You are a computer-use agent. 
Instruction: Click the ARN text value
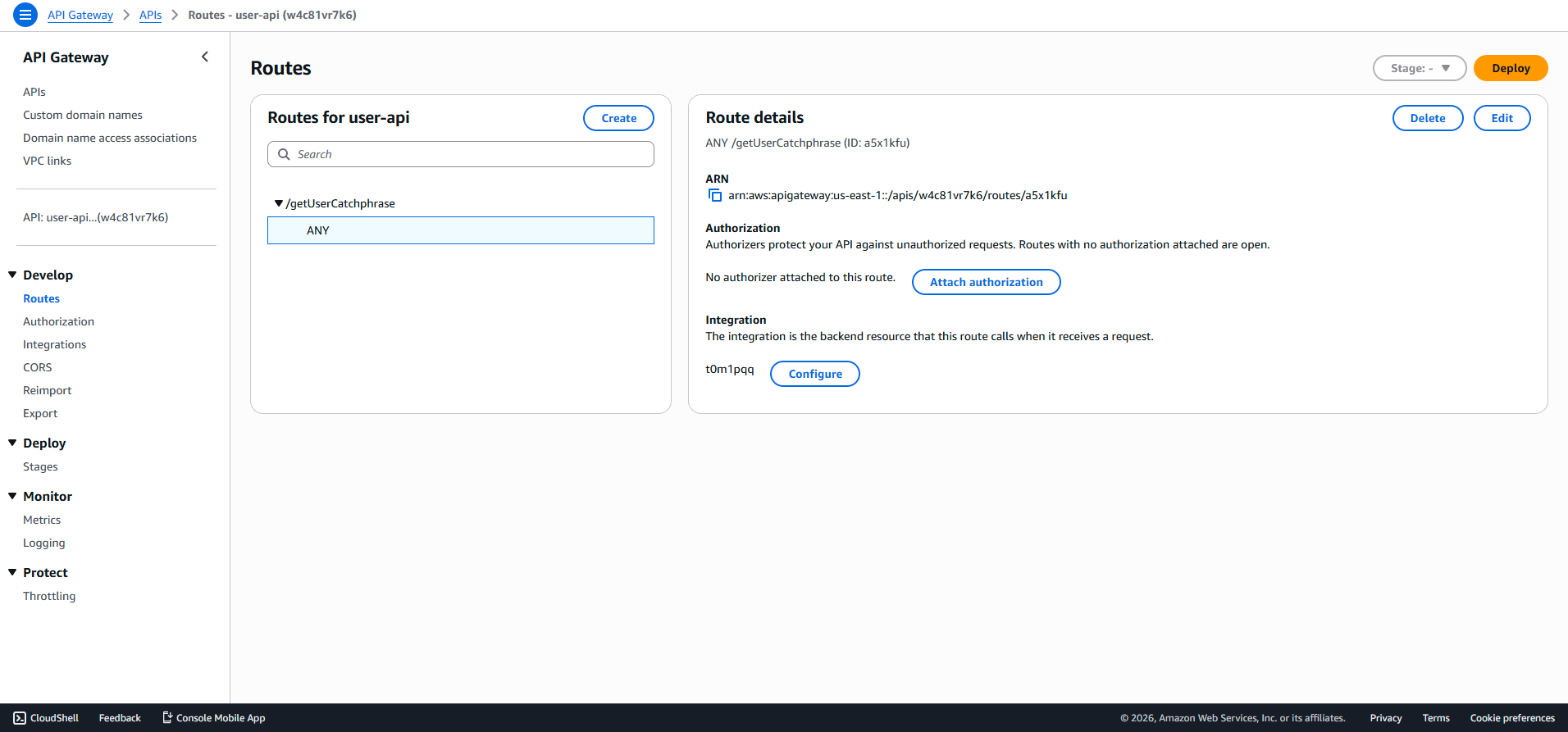pyautogui.click(x=898, y=195)
